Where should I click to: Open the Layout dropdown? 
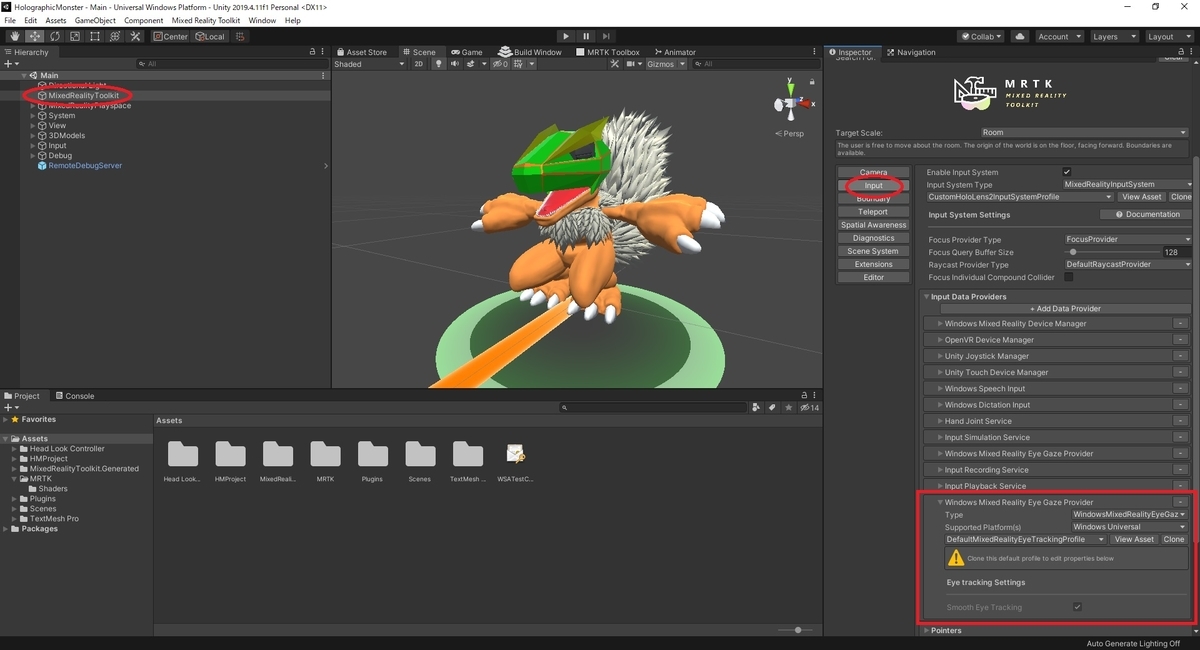1167,36
